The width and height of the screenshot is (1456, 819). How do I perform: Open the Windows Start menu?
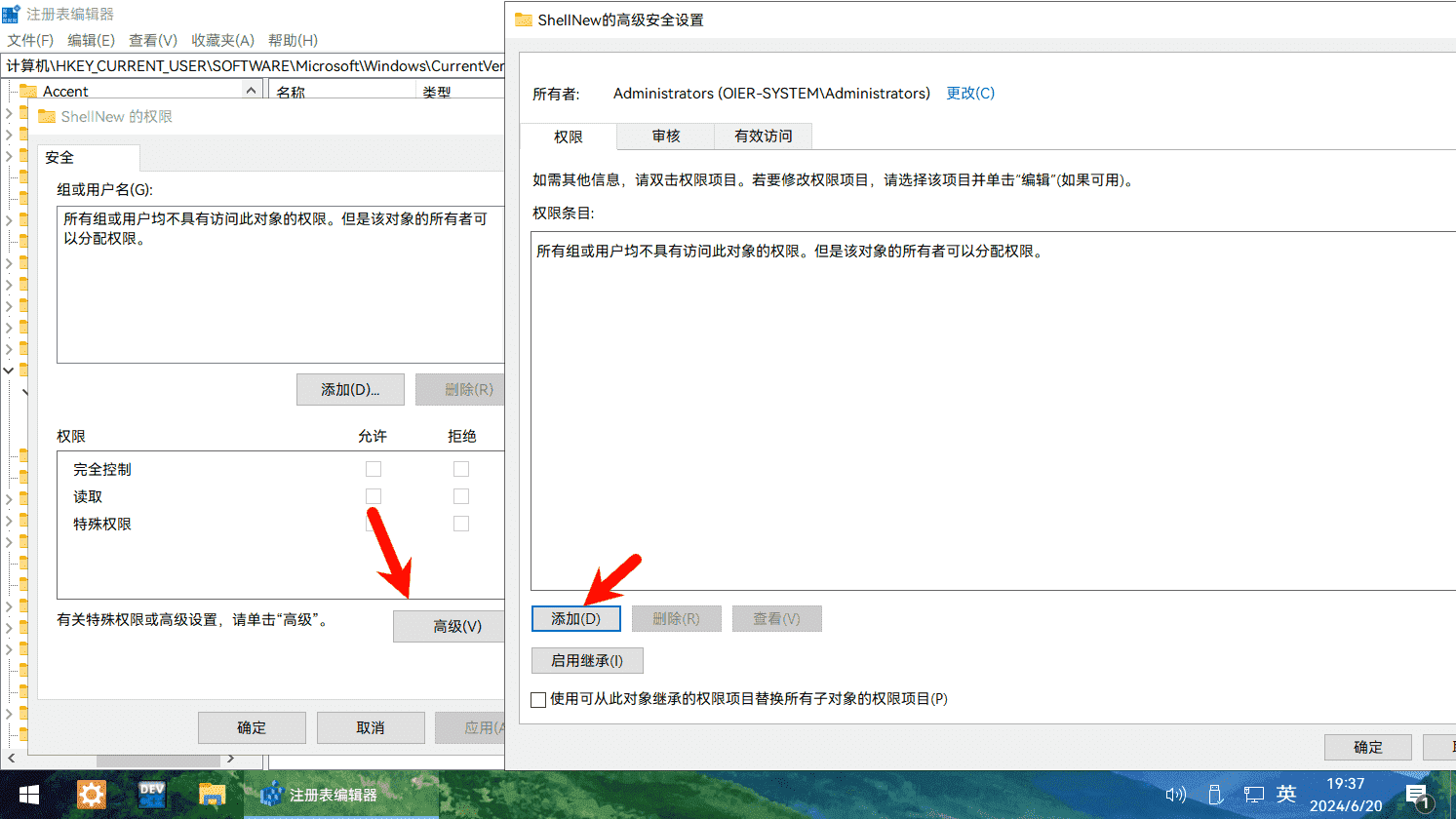pos(29,795)
